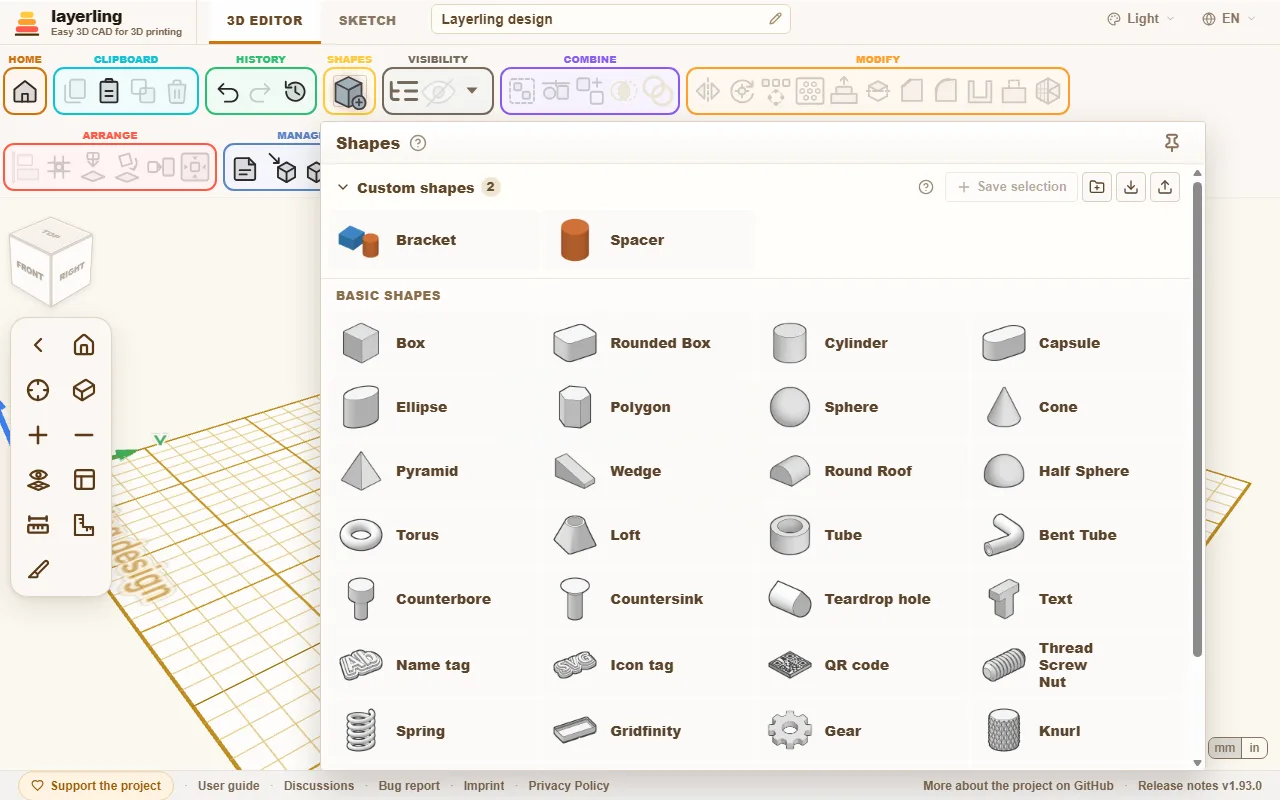Open the object list in Visibility group
This screenshot has width=1280, height=800.
[404, 92]
